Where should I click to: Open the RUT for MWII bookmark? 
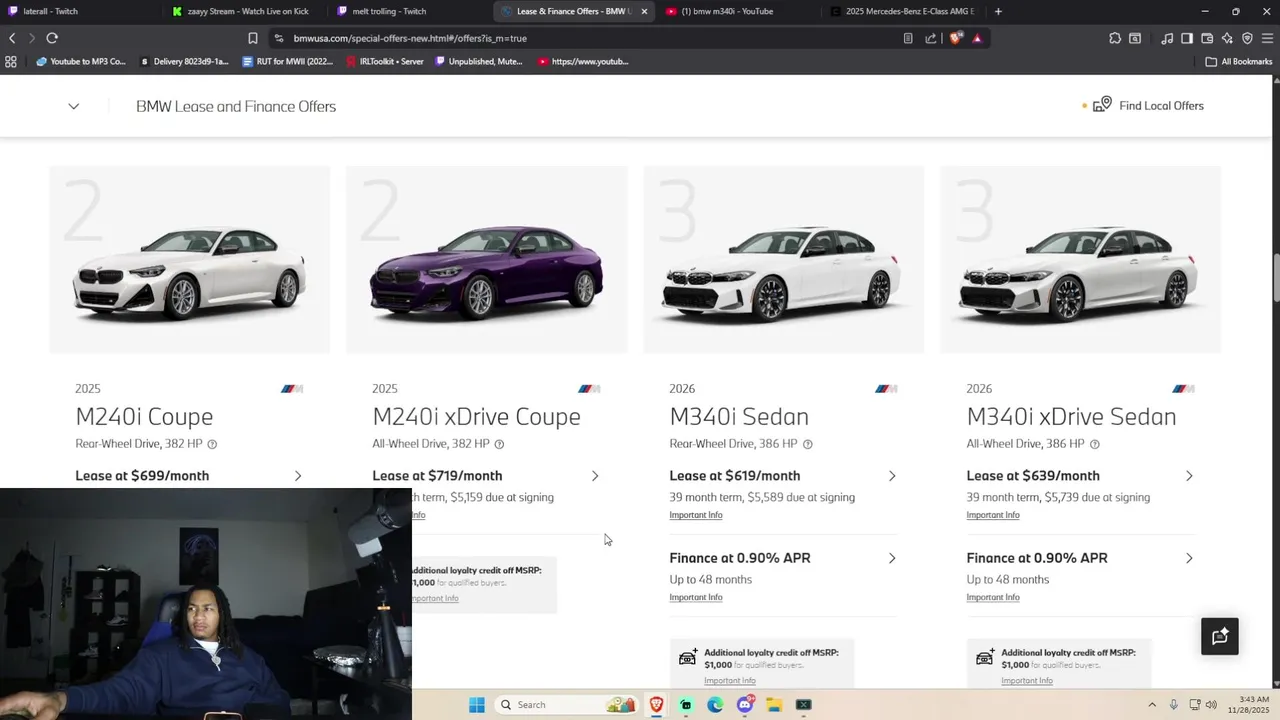point(287,61)
